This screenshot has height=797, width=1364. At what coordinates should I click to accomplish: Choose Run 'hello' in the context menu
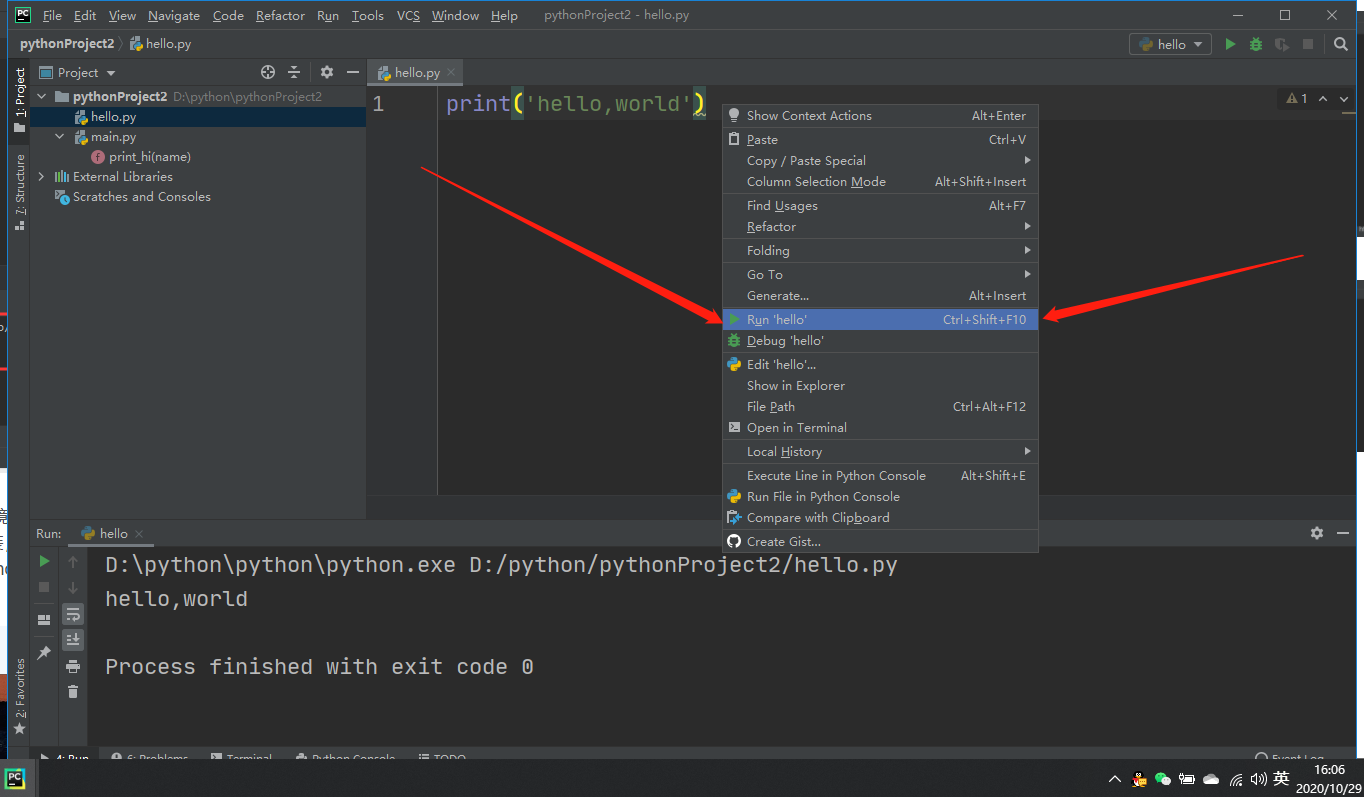tap(880, 320)
